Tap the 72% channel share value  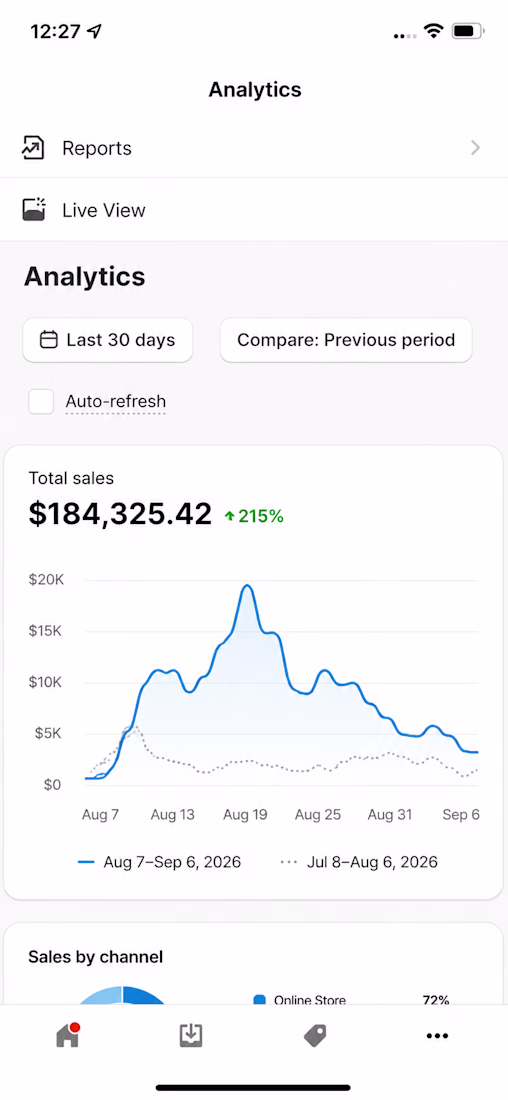click(436, 1000)
